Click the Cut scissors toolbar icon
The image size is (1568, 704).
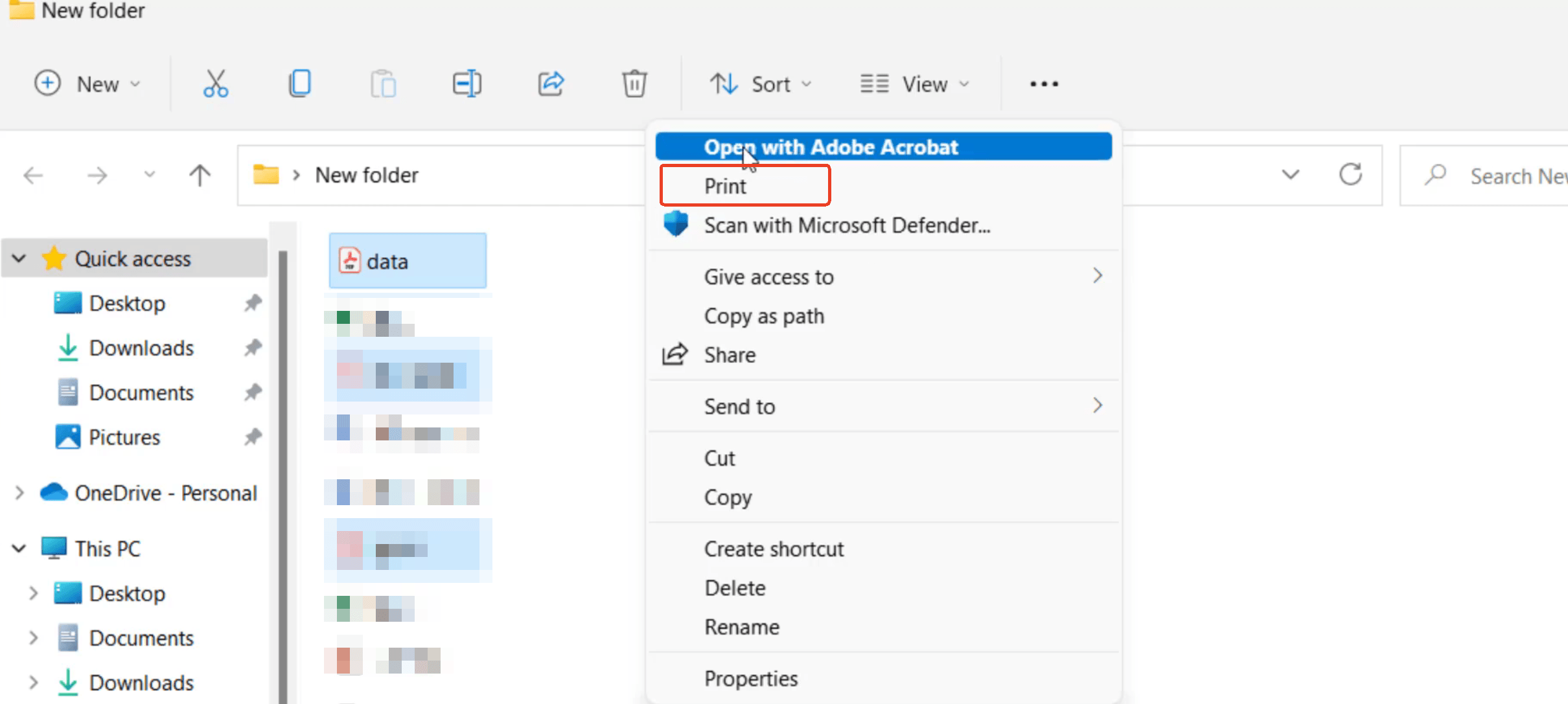click(x=215, y=84)
